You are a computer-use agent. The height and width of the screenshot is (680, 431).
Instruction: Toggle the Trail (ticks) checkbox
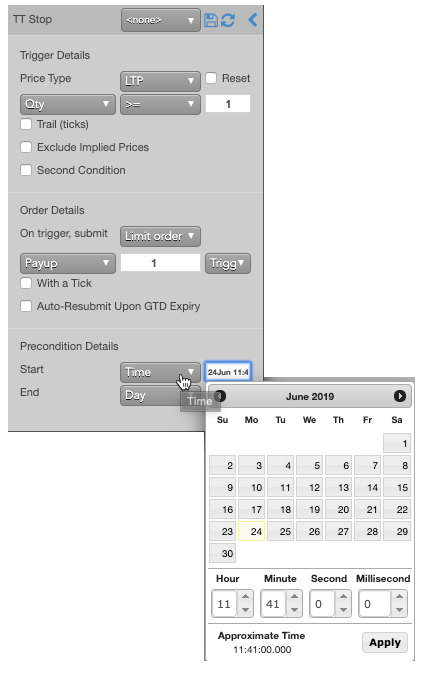coord(26,124)
